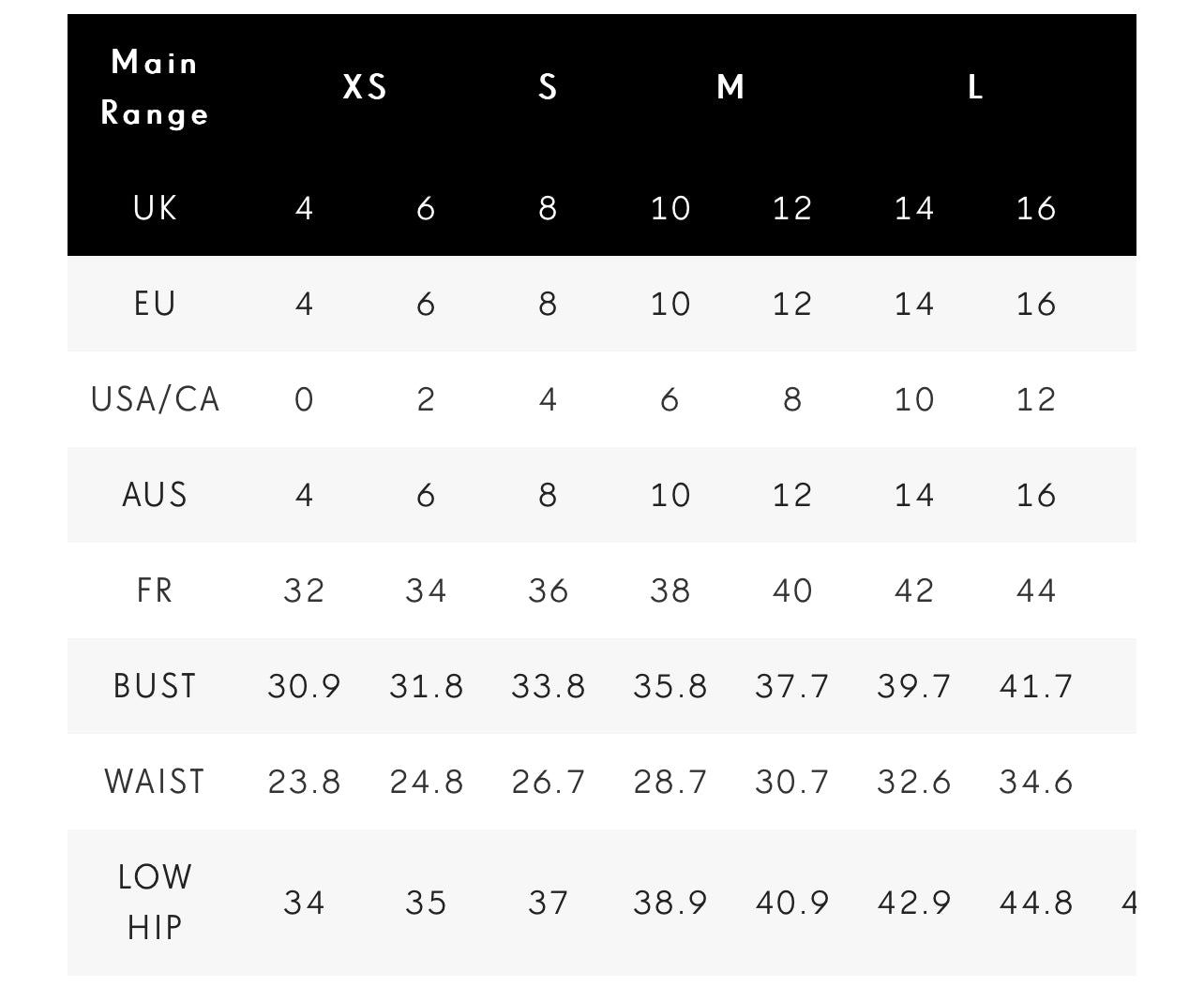Select the XS size column header
The width and height of the screenshot is (1204, 986).
(x=365, y=87)
